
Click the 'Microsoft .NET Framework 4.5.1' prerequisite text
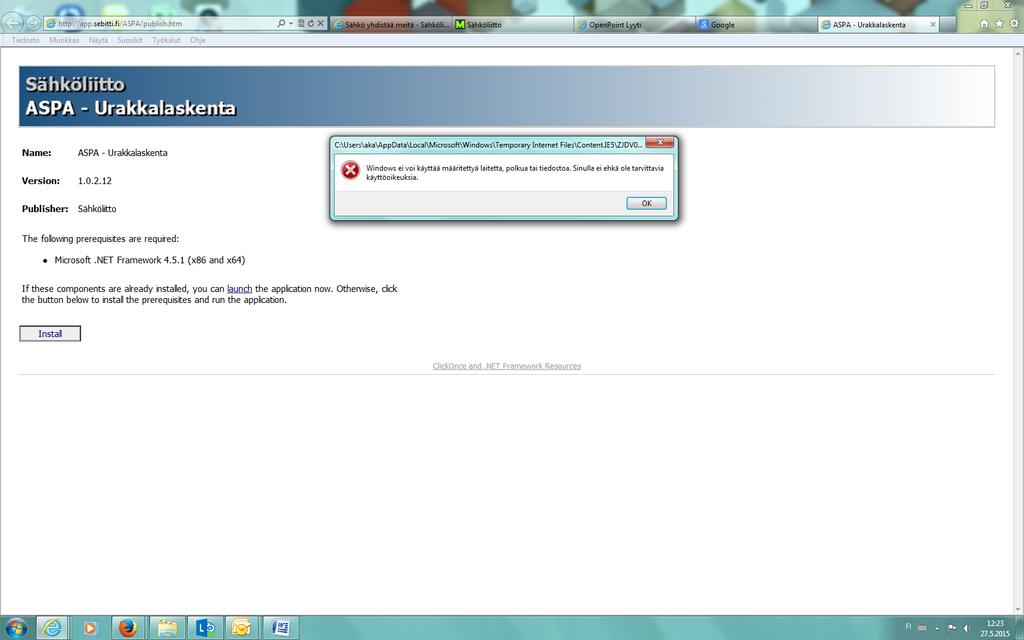pyautogui.click(x=150, y=260)
